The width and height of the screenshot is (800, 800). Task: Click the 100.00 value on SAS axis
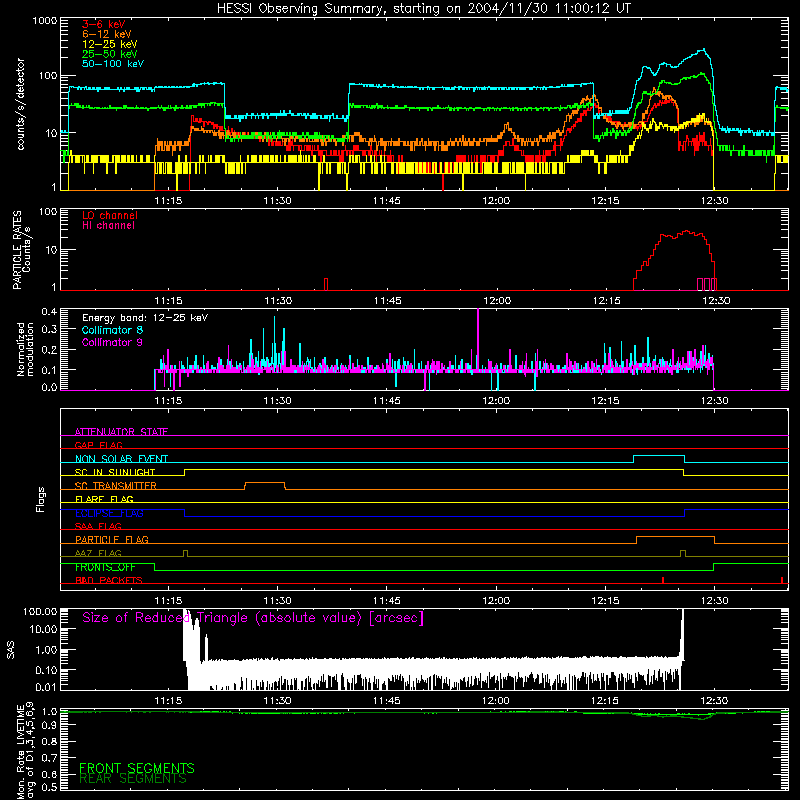[x=40, y=611]
